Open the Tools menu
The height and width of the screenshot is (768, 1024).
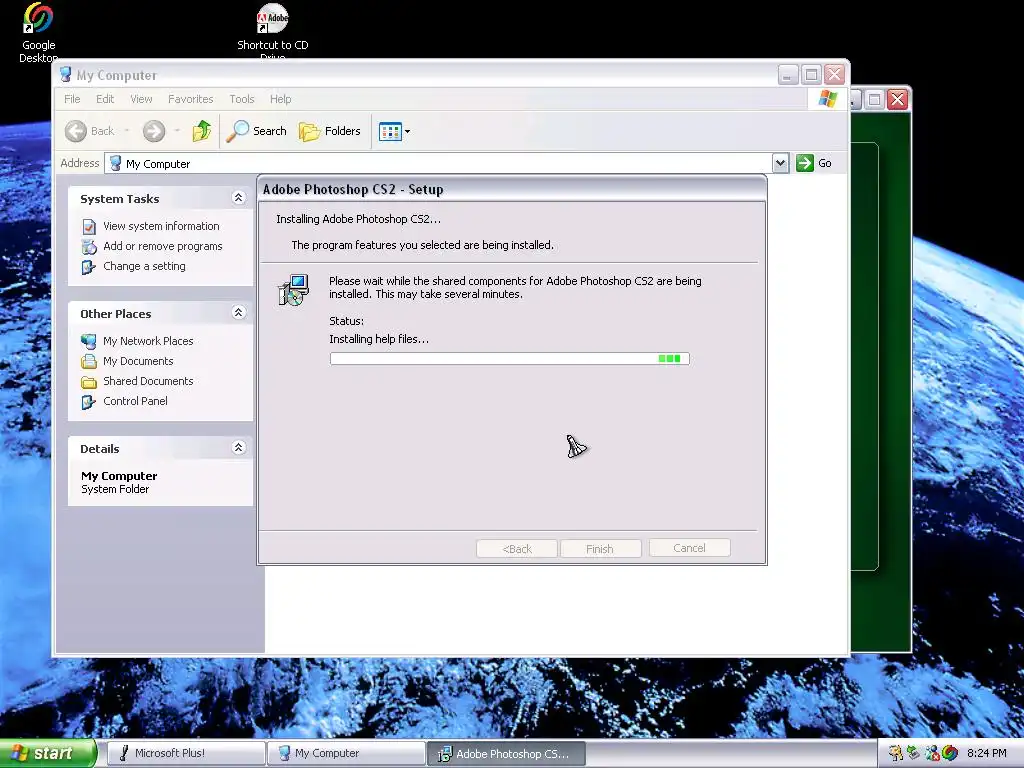coord(242,99)
